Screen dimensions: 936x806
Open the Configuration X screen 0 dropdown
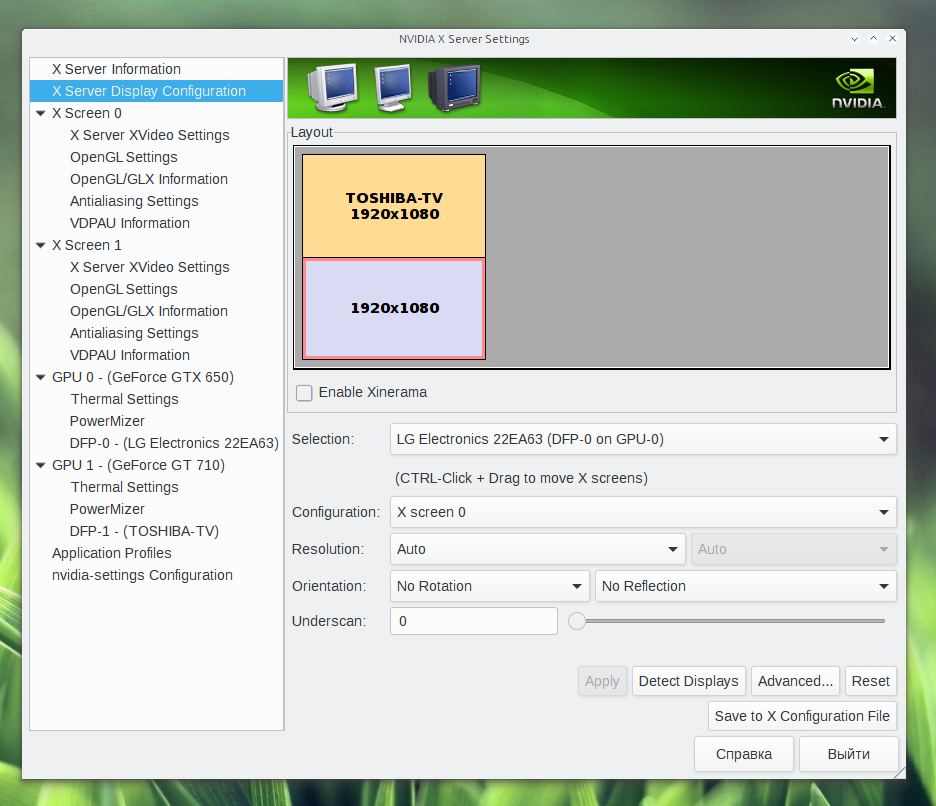tap(643, 512)
